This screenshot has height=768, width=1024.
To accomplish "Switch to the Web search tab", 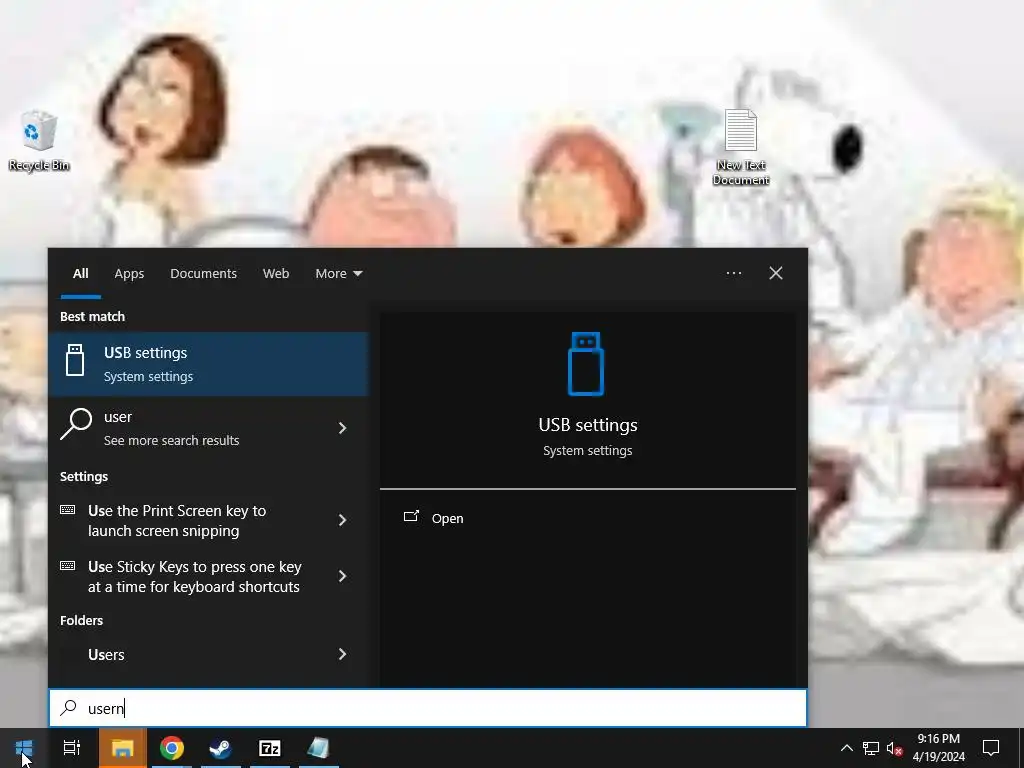I will (276, 274).
